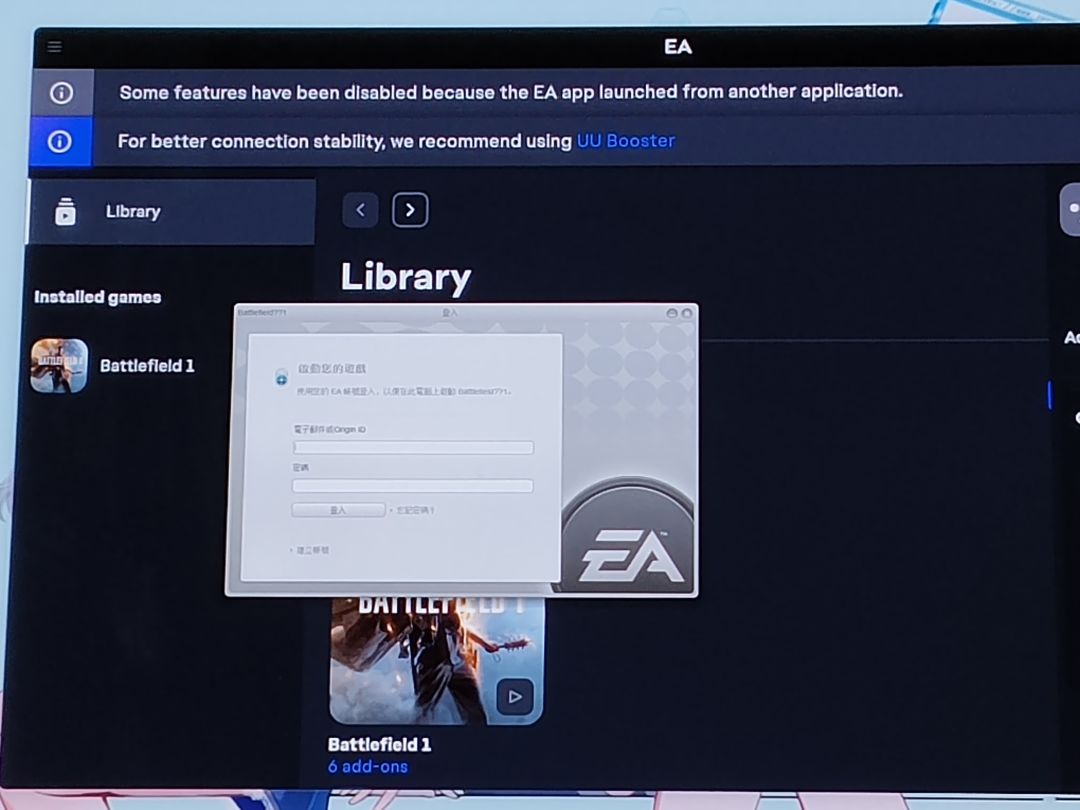The width and height of the screenshot is (1080, 810).
Task: Minimize the EA login dialog
Action: point(672,313)
